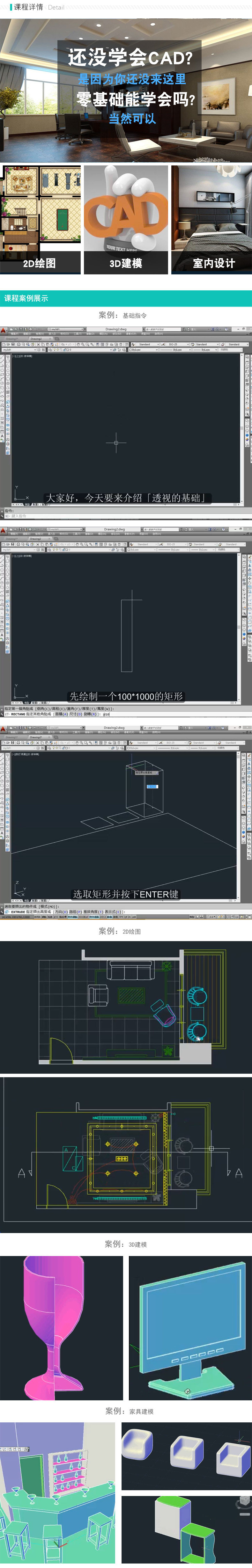Open the bar counter with stools model image

[58, 1493]
